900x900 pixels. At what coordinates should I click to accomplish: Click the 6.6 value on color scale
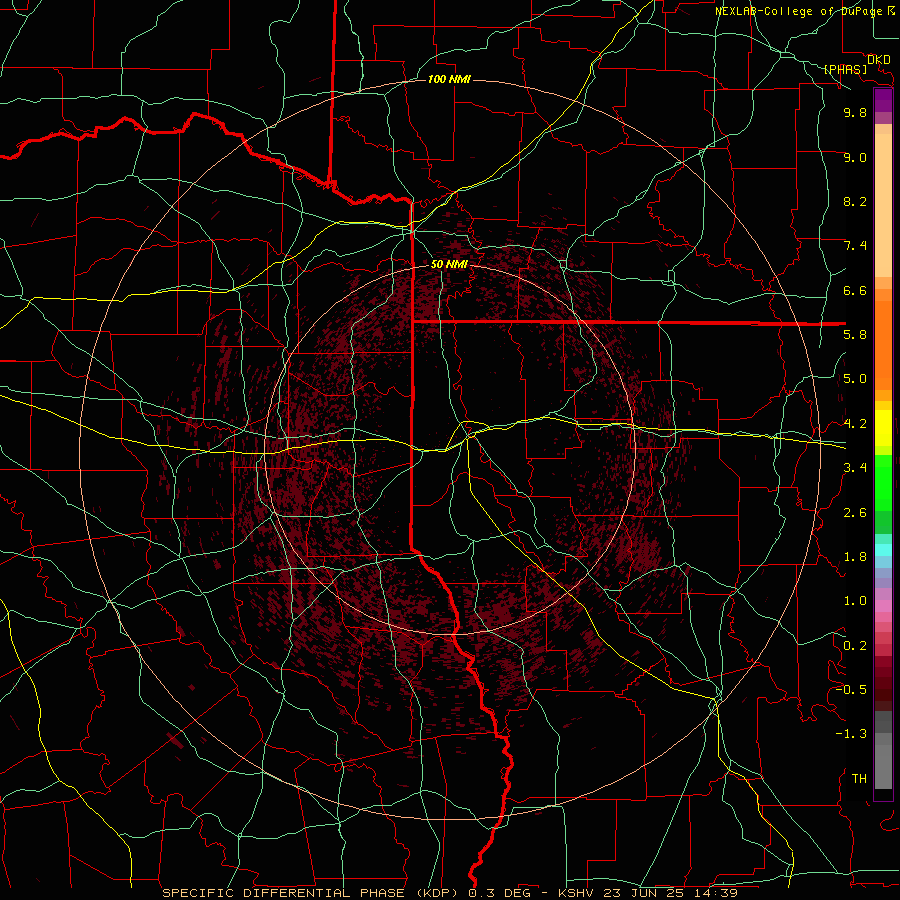(855, 290)
